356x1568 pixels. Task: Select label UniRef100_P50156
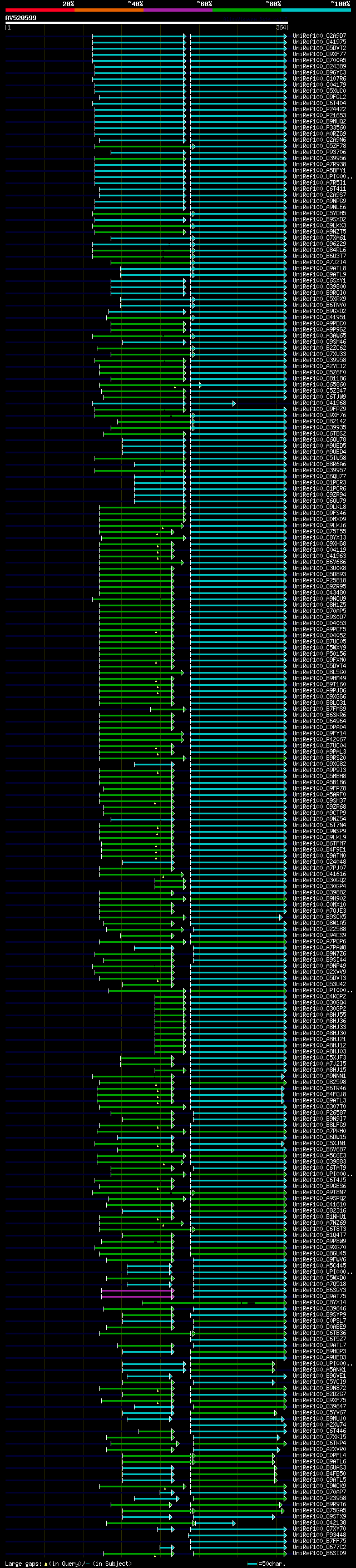[319, 654]
